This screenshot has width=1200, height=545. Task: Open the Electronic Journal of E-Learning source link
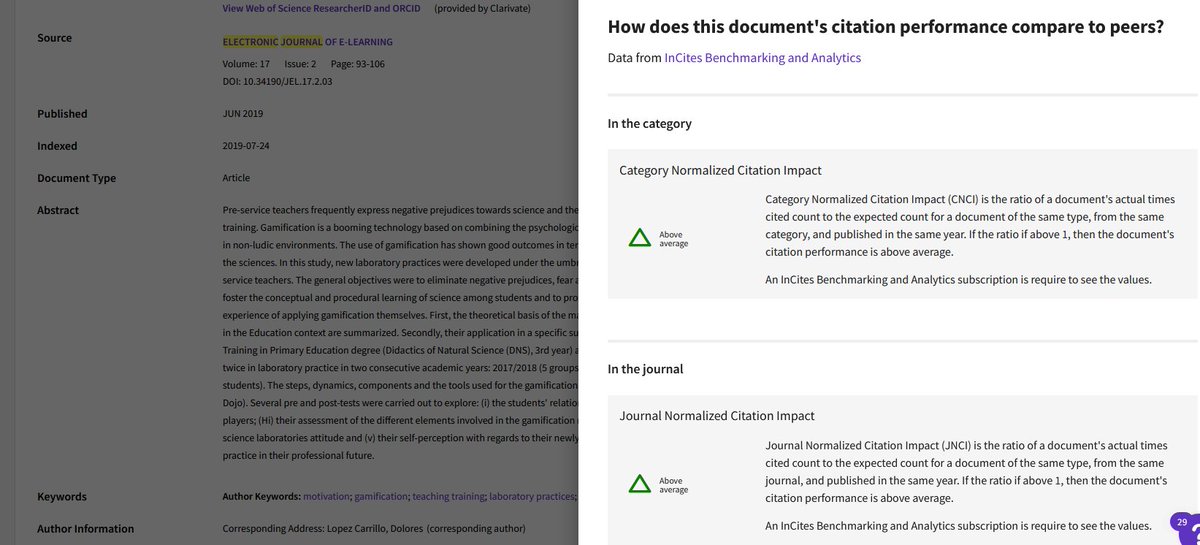click(x=307, y=42)
